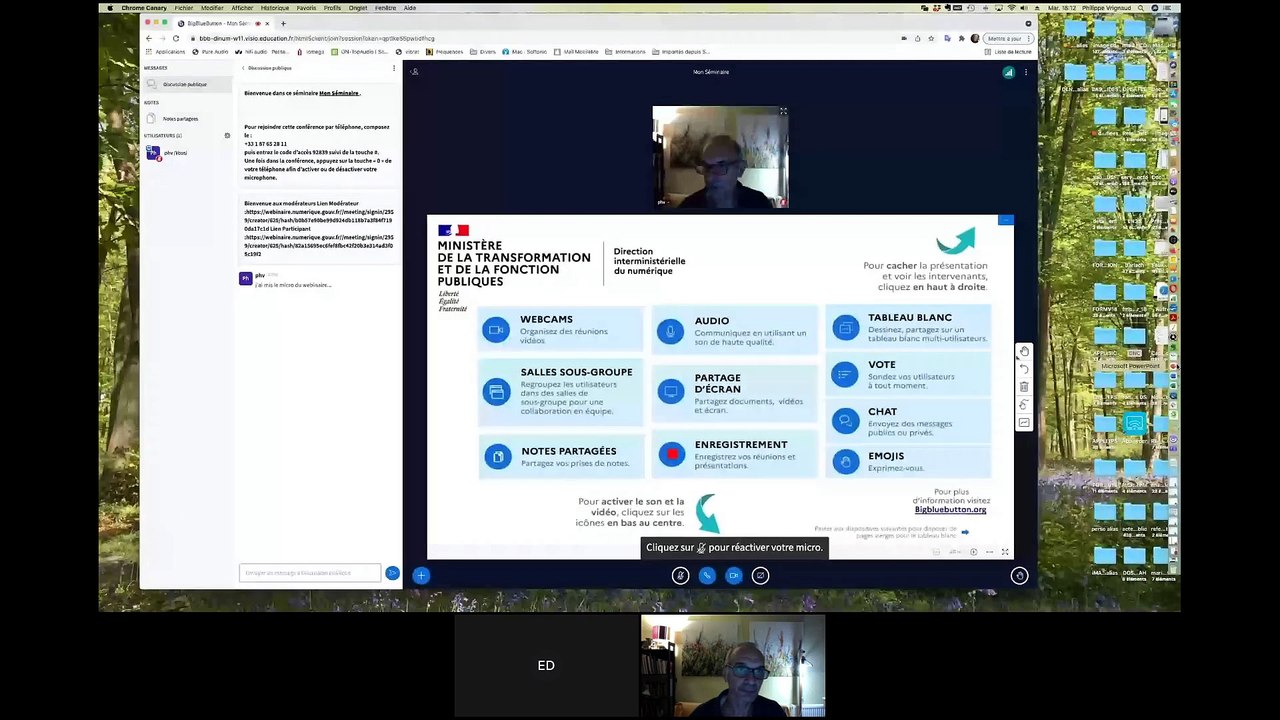The image size is (1280, 720).
Task: Open the Historique menu
Action: pyautogui.click(x=275, y=8)
